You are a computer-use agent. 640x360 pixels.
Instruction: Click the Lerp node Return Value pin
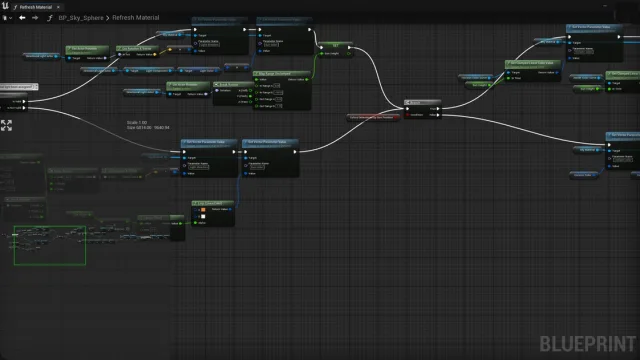click(231, 209)
